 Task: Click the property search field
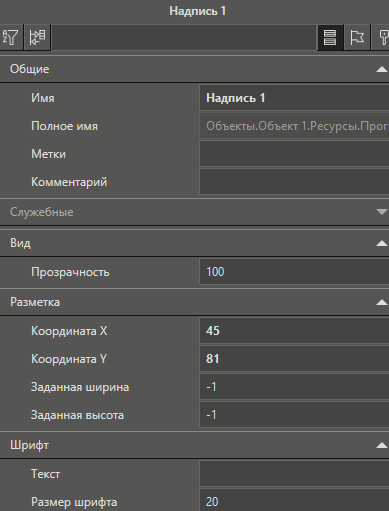184,37
